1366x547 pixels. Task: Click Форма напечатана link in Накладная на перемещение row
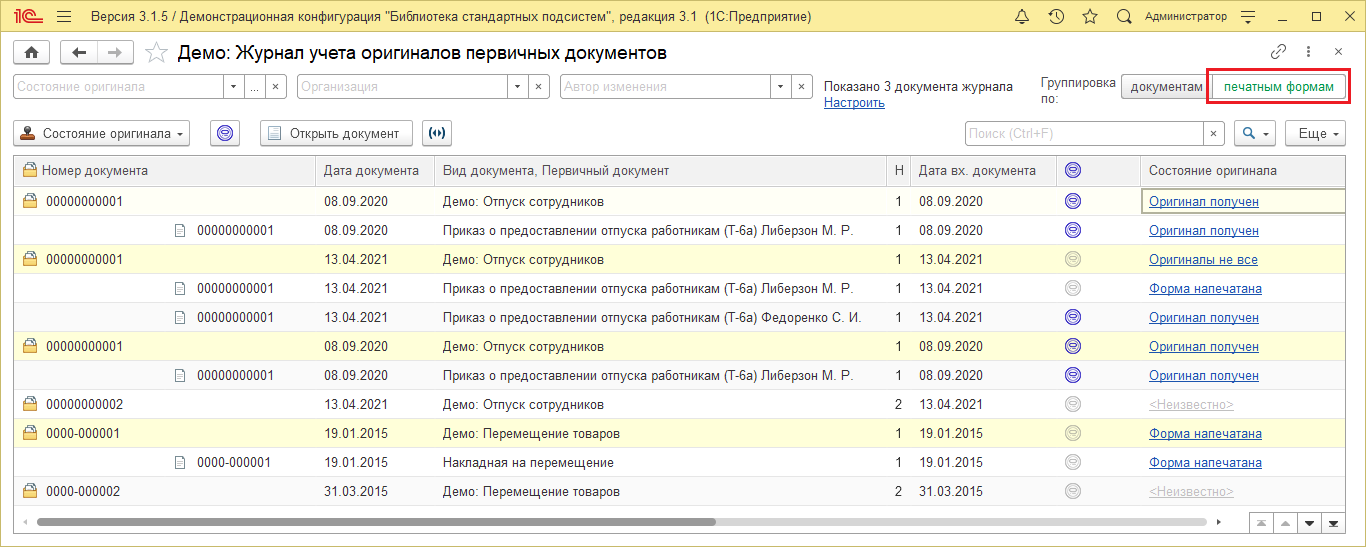(1205, 463)
